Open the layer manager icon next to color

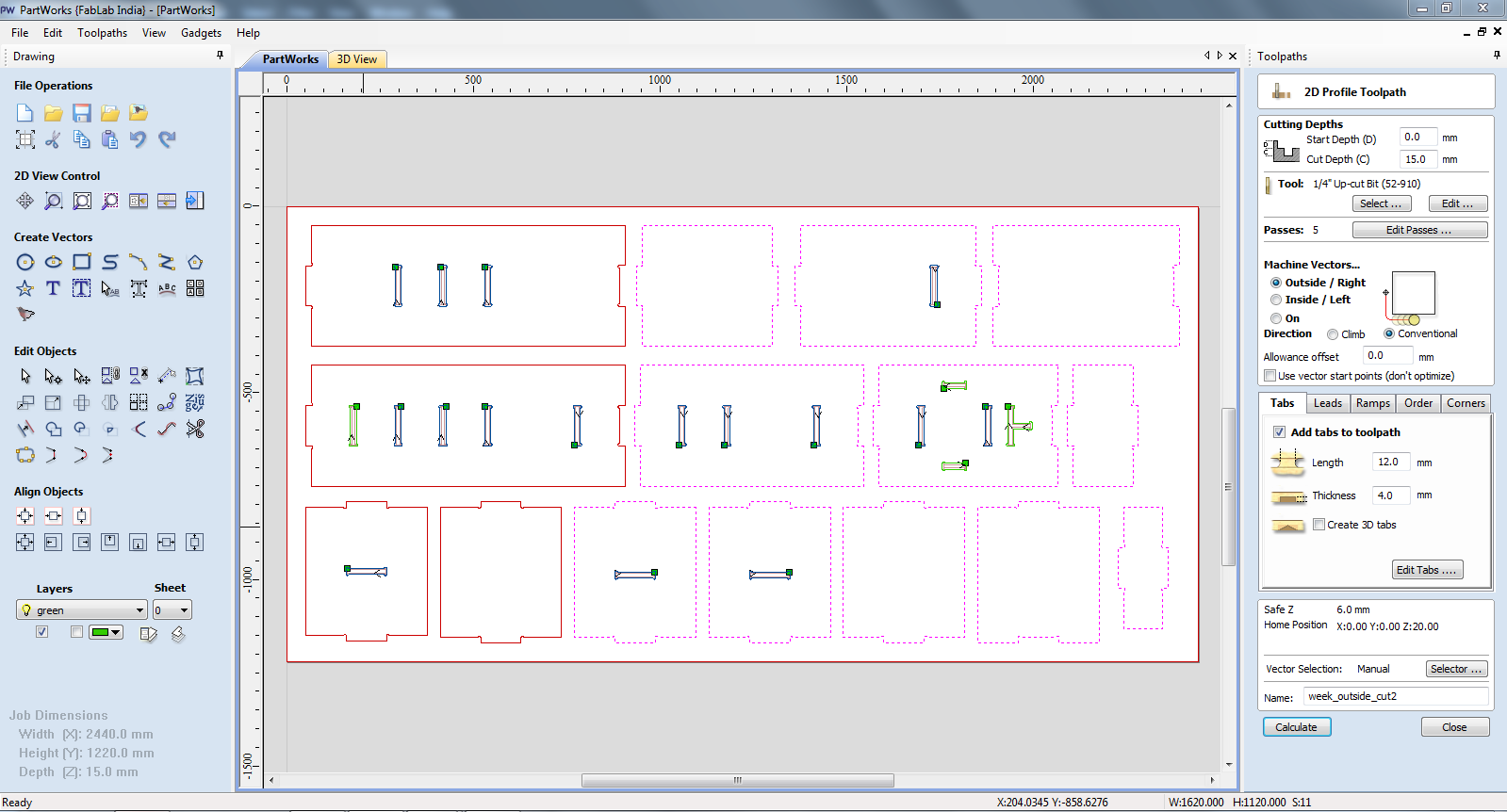(x=148, y=634)
